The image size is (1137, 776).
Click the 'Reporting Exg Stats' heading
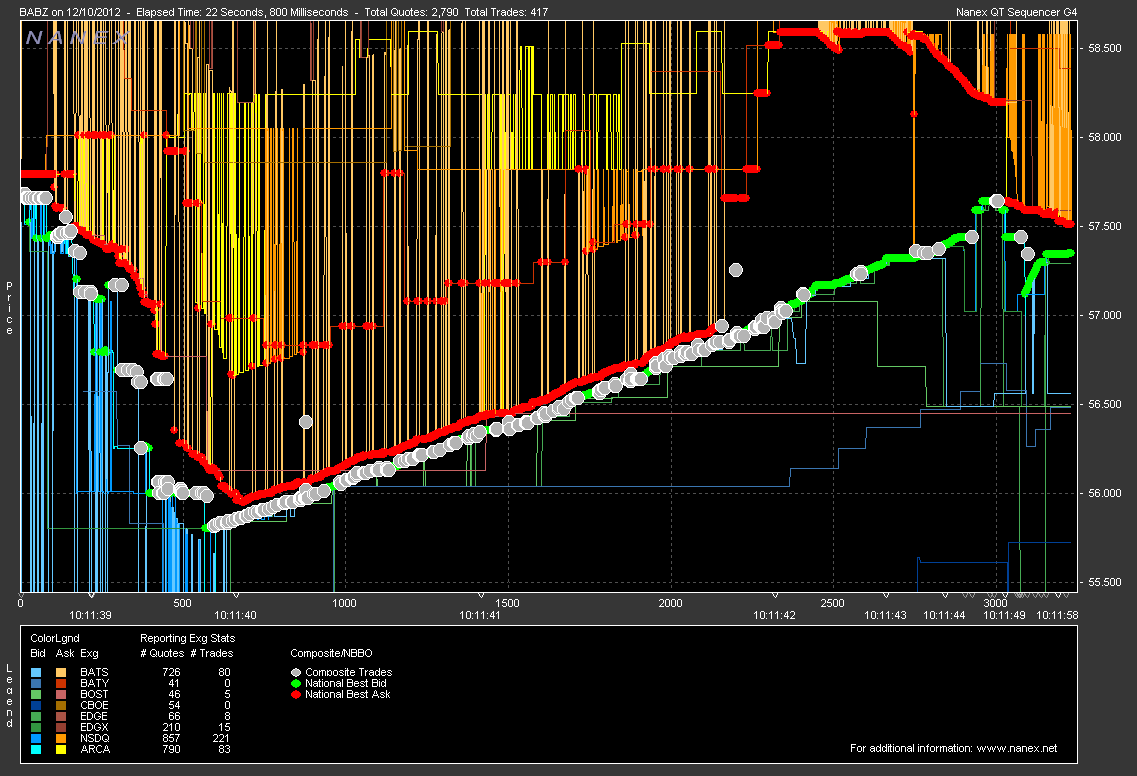coord(188,638)
